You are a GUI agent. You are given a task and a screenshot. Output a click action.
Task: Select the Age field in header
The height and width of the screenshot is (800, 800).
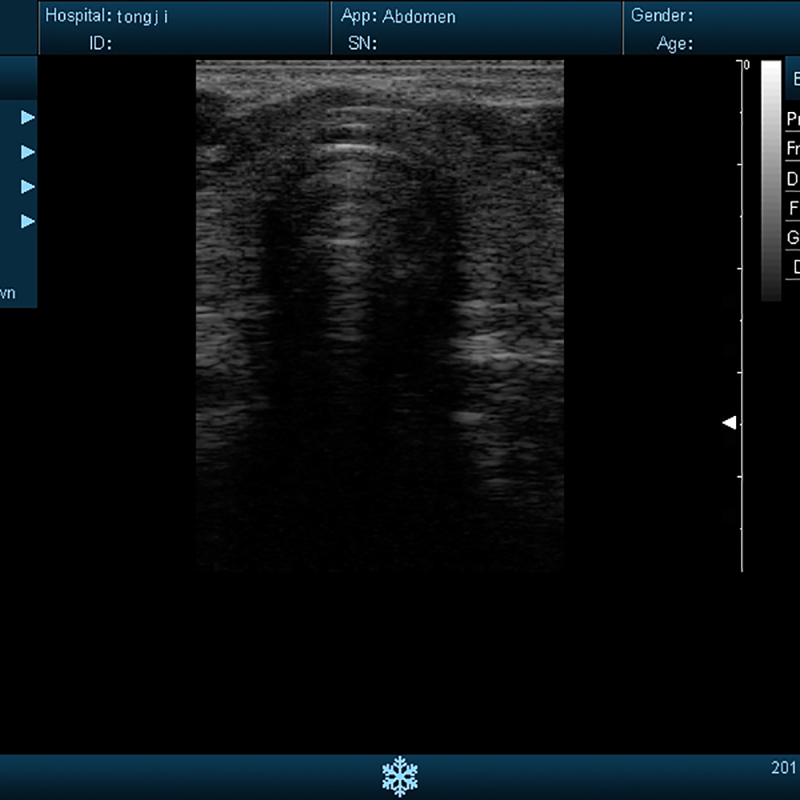[675, 43]
